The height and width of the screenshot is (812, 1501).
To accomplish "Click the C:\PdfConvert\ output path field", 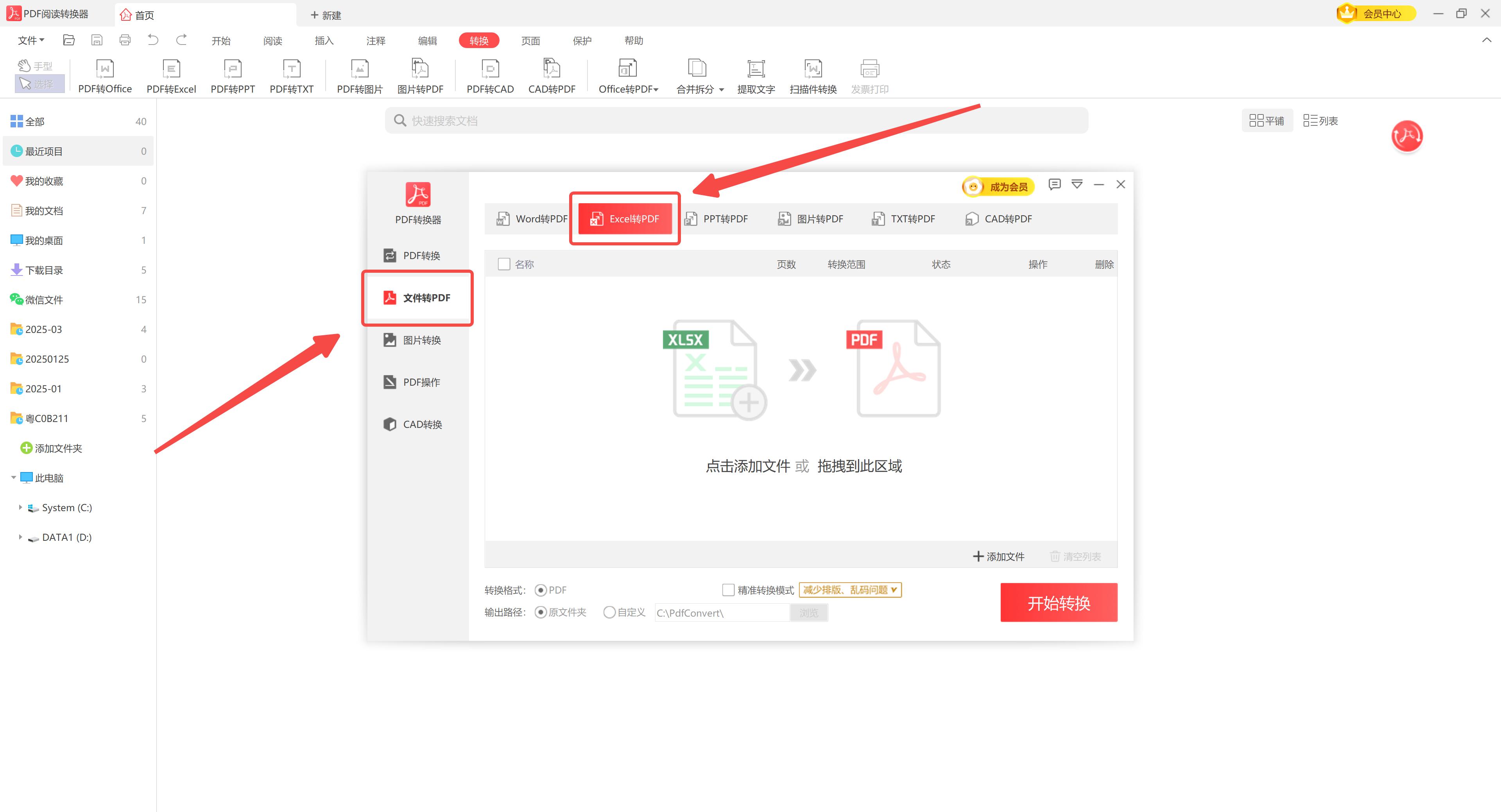I will 722,613.
